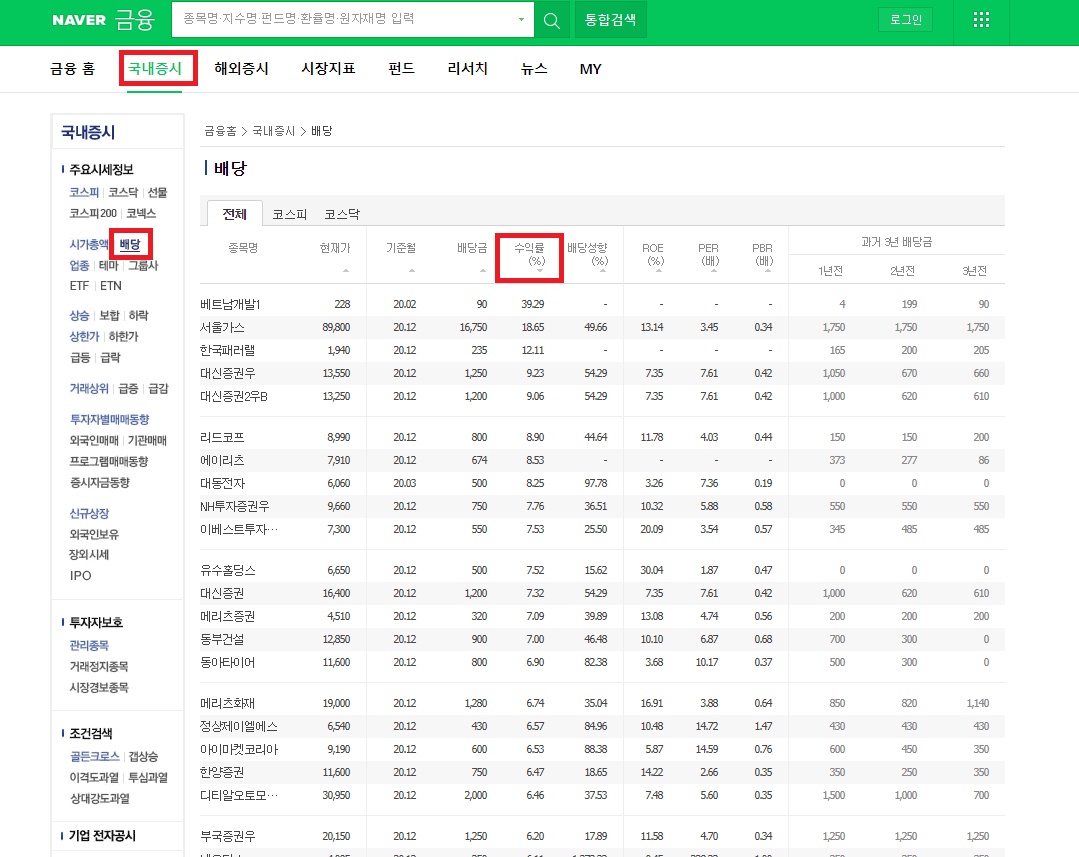Screen dimensions: 1079x857
Task: Open 테마 in the sidebar
Action: coord(109,265)
